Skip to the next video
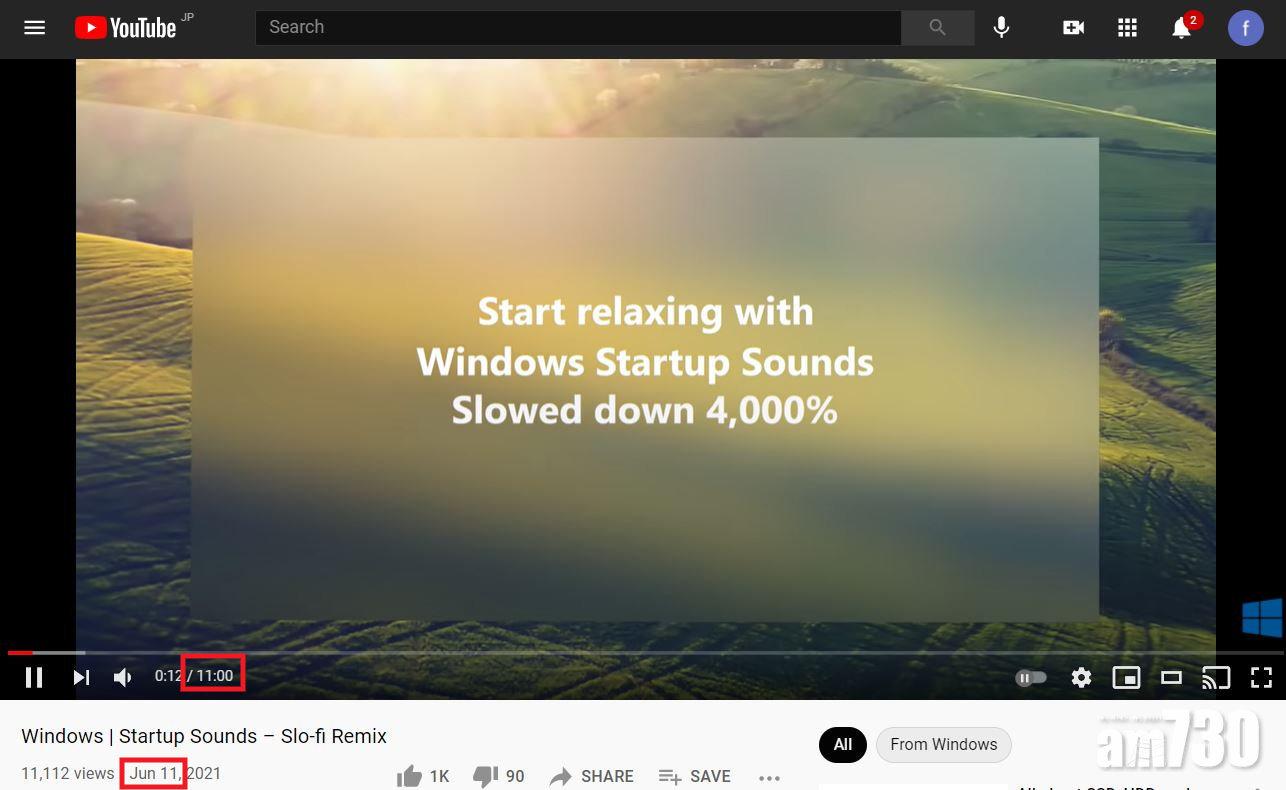The height and width of the screenshot is (790, 1286). pos(82,678)
